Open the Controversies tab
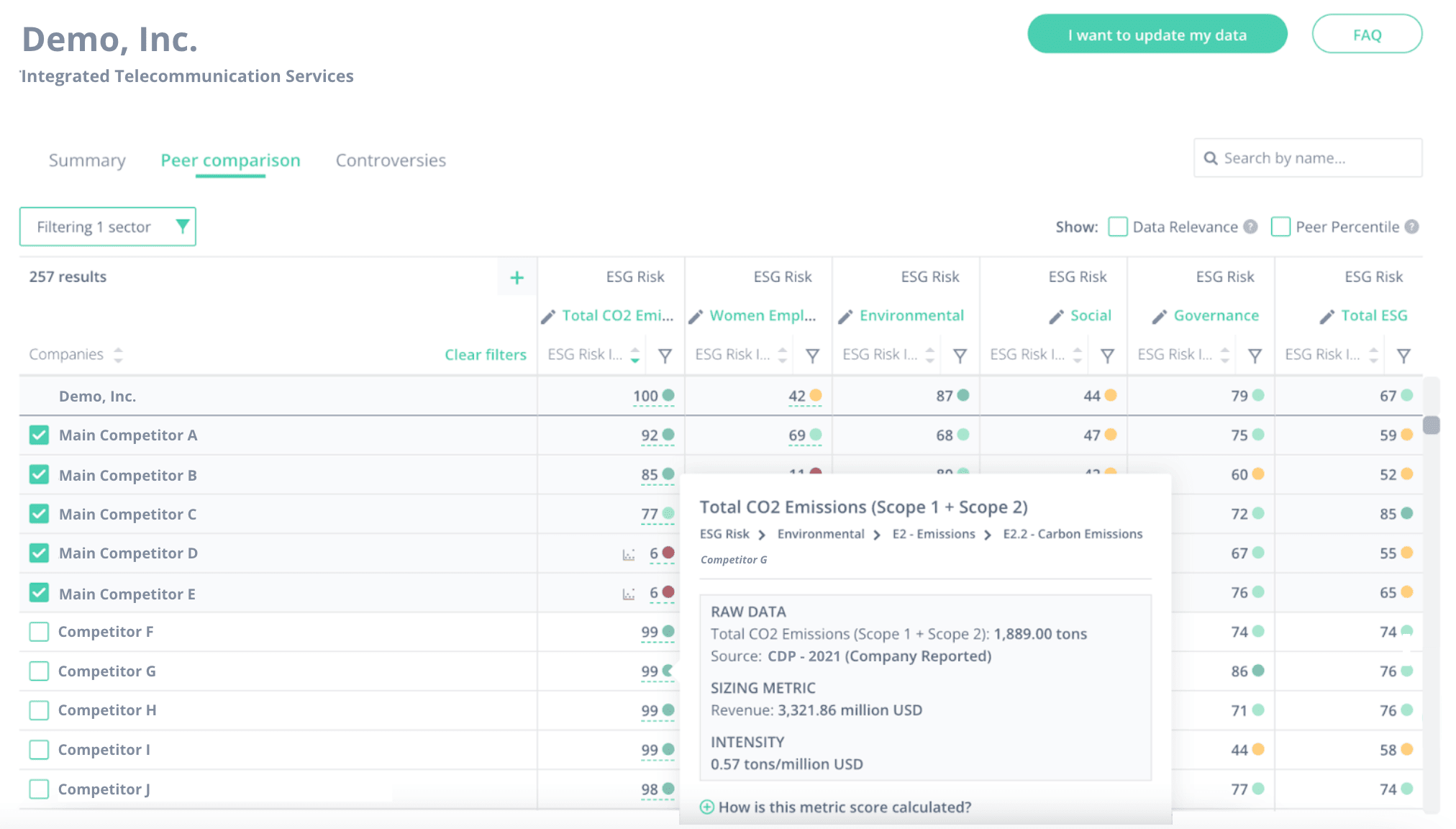The width and height of the screenshot is (1456, 829). click(391, 160)
